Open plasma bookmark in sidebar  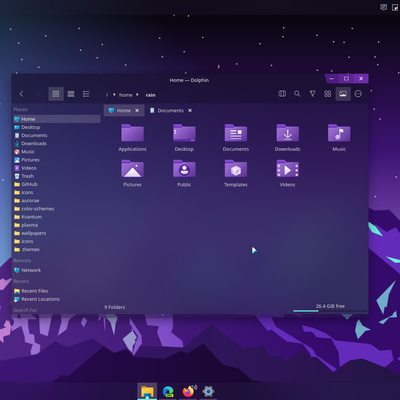[x=57, y=225]
